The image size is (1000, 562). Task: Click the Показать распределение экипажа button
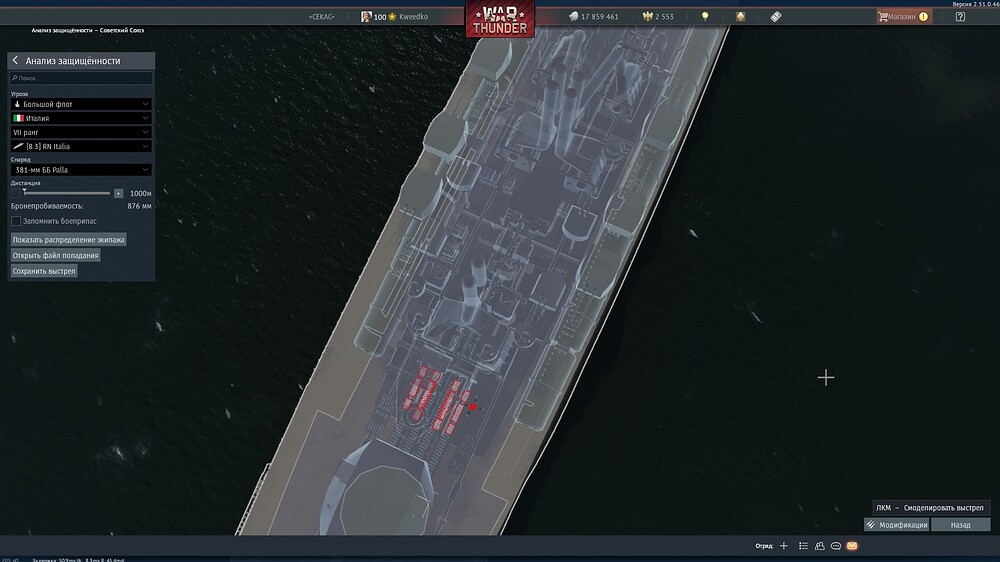[x=69, y=240]
